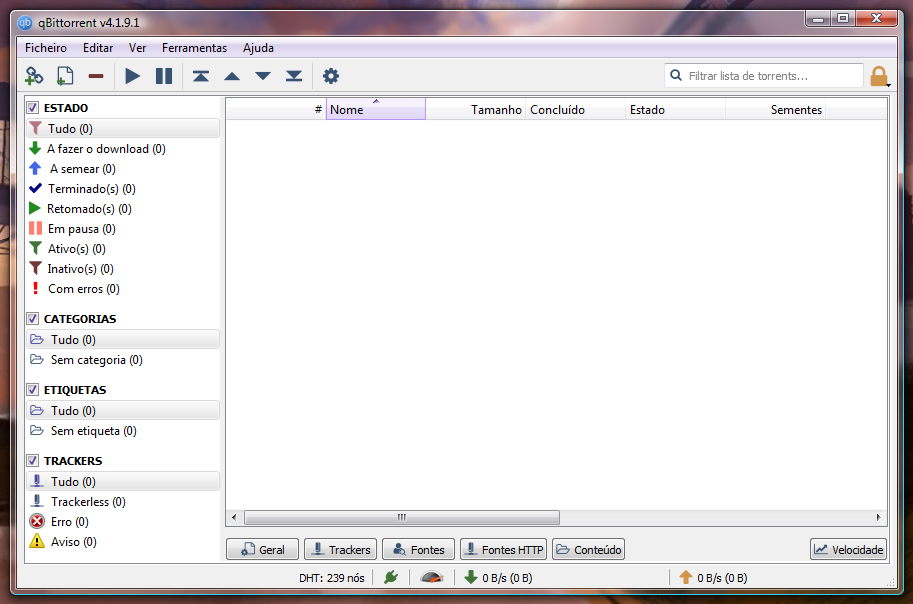This screenshot has width=913, height=604.
Task: Select the 'Em pausa (0)' filter
Action: click(x=123, y=229)
